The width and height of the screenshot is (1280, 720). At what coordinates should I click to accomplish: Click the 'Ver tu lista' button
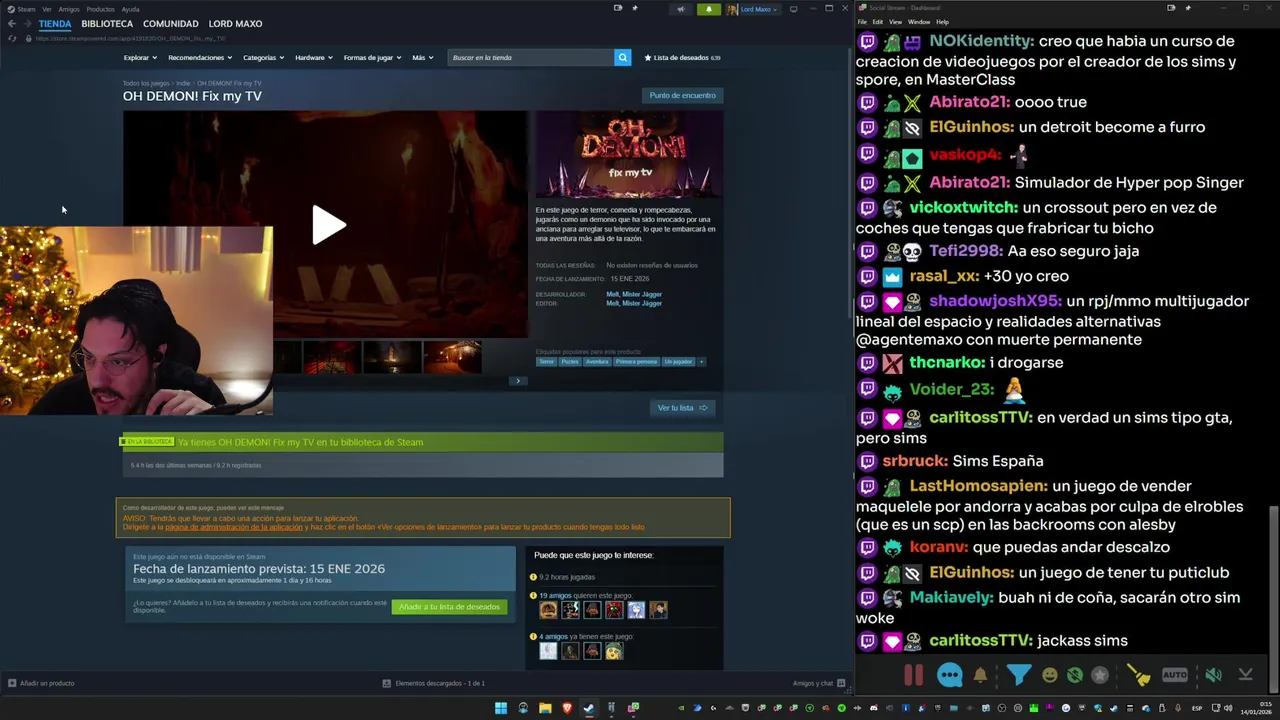(x=682, y=407)
